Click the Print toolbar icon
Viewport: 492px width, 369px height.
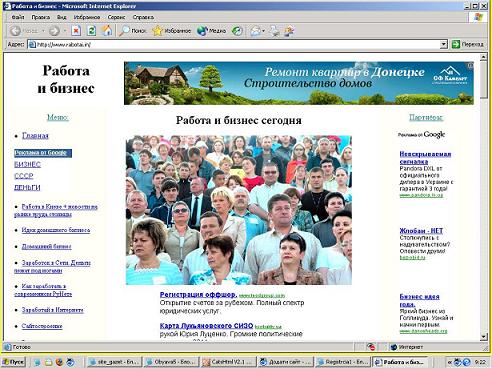275,31
